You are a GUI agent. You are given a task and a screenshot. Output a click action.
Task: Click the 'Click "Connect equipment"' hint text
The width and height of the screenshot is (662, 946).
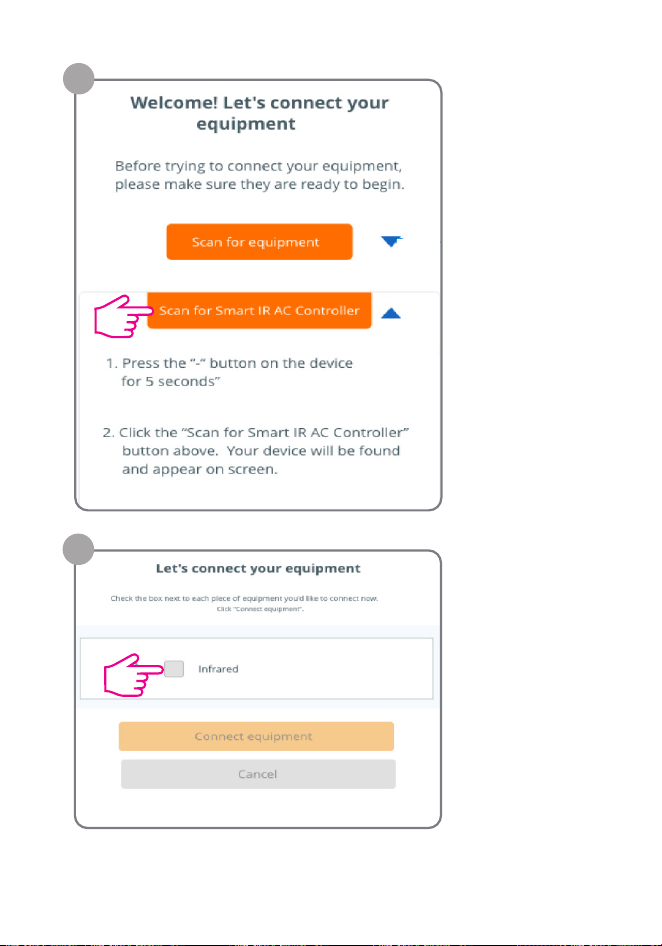260,609
